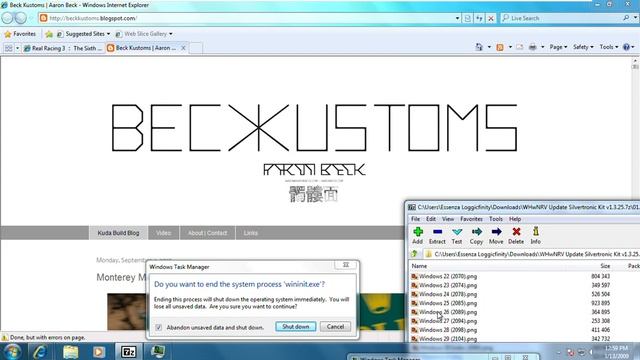Expand the address bar dropdown
This screenshot has height=360, width=640.
coord(457,18)
